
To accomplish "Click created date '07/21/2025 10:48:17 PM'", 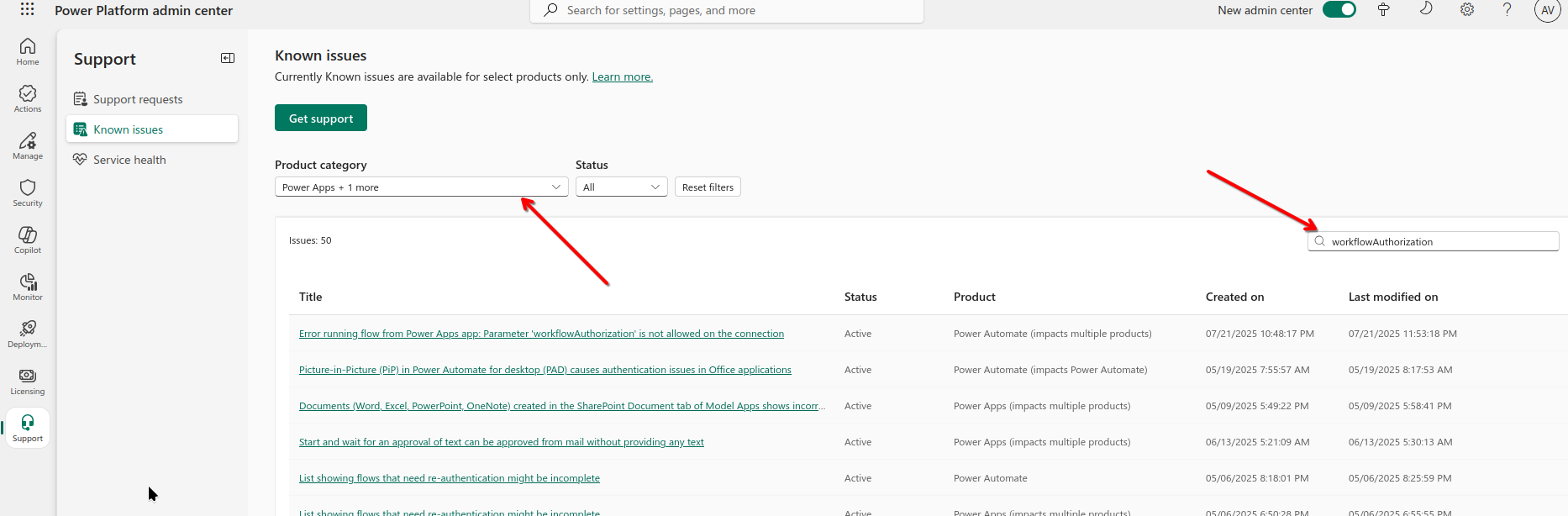I will [1260, 334].
